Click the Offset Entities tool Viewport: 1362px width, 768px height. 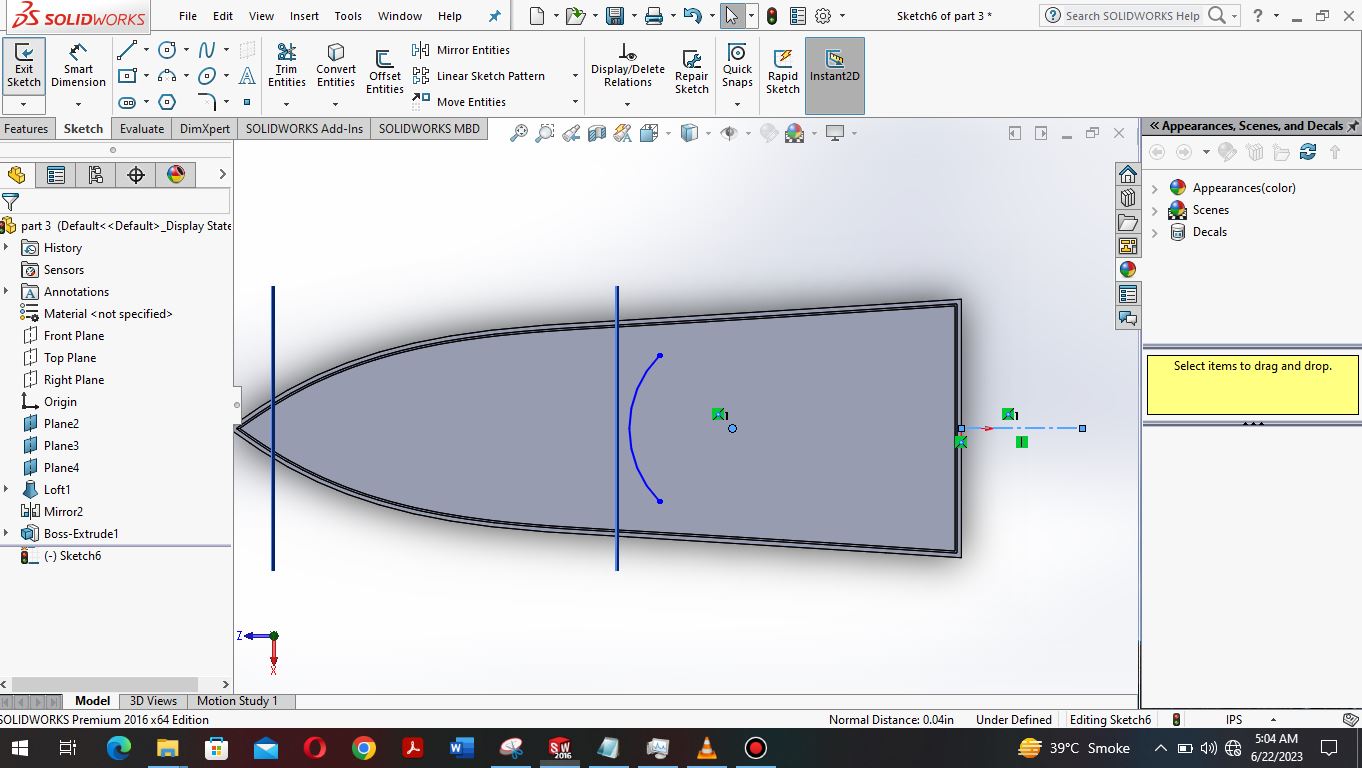(x=384, y=72)
